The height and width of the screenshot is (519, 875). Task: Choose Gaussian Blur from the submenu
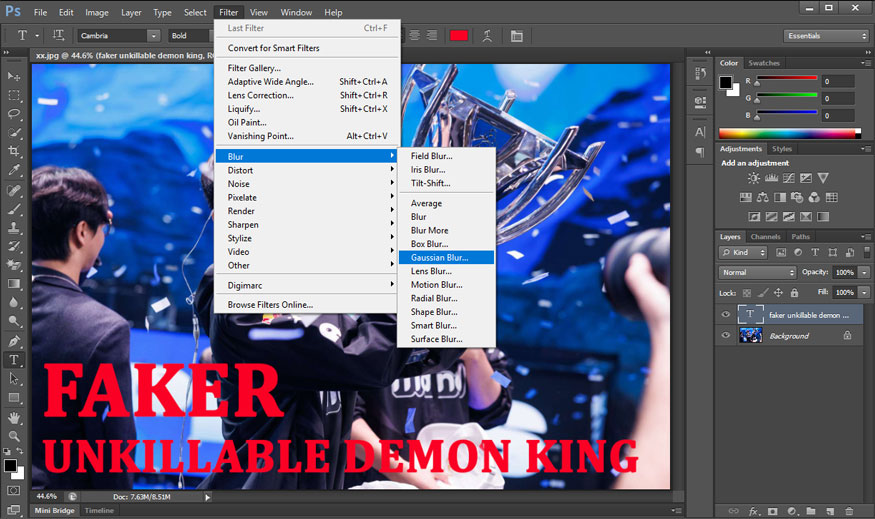click(x=446, y=257)
